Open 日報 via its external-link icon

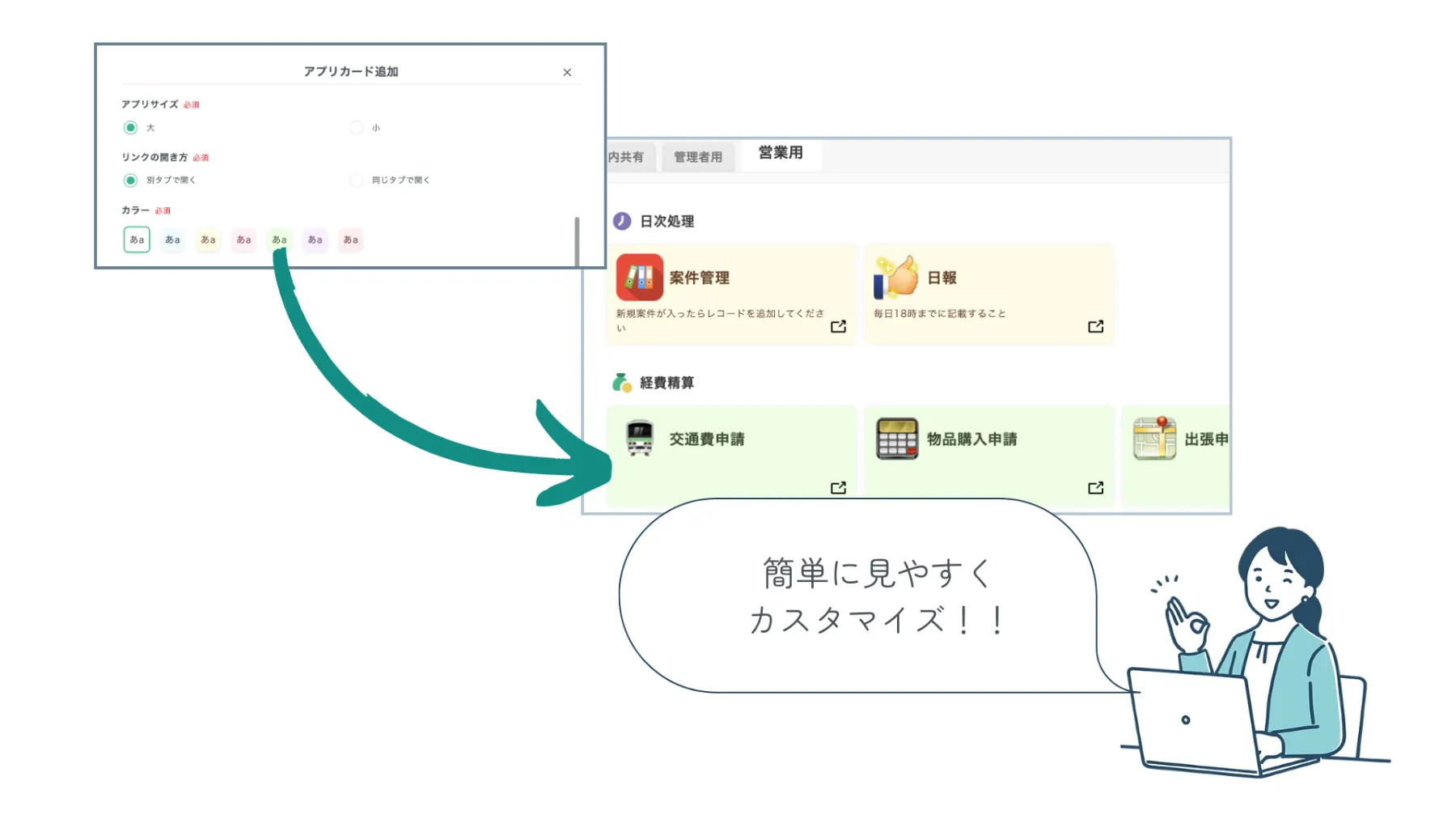point(1095,327)
